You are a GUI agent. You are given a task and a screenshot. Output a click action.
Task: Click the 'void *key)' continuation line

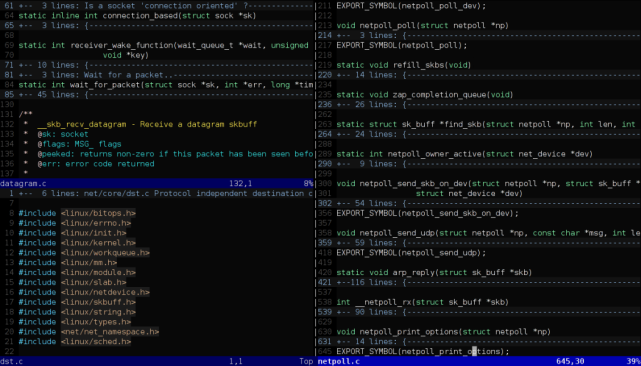pyautogui.click(x=126, y=55)
